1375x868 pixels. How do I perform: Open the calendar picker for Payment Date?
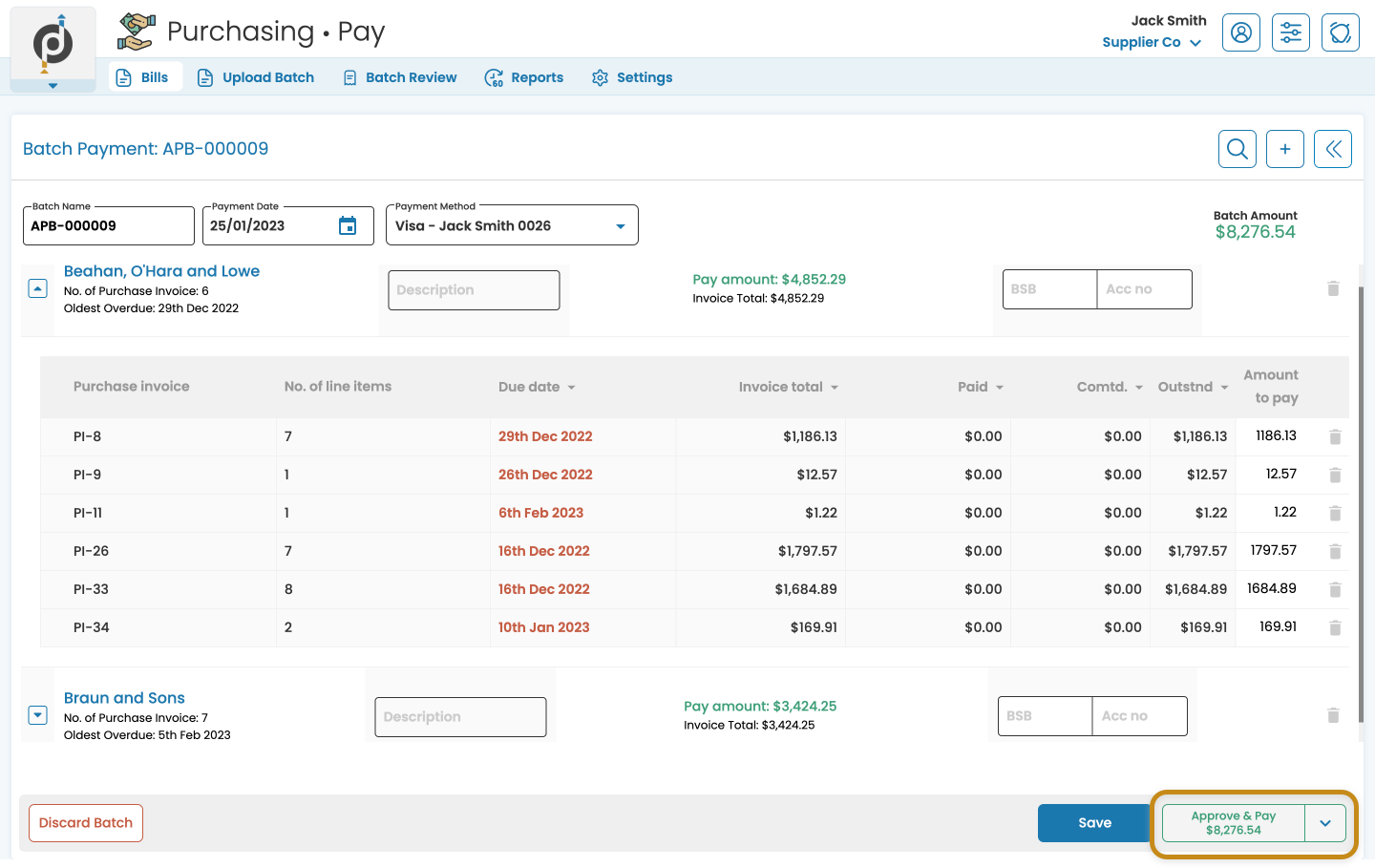pos(348,226)
